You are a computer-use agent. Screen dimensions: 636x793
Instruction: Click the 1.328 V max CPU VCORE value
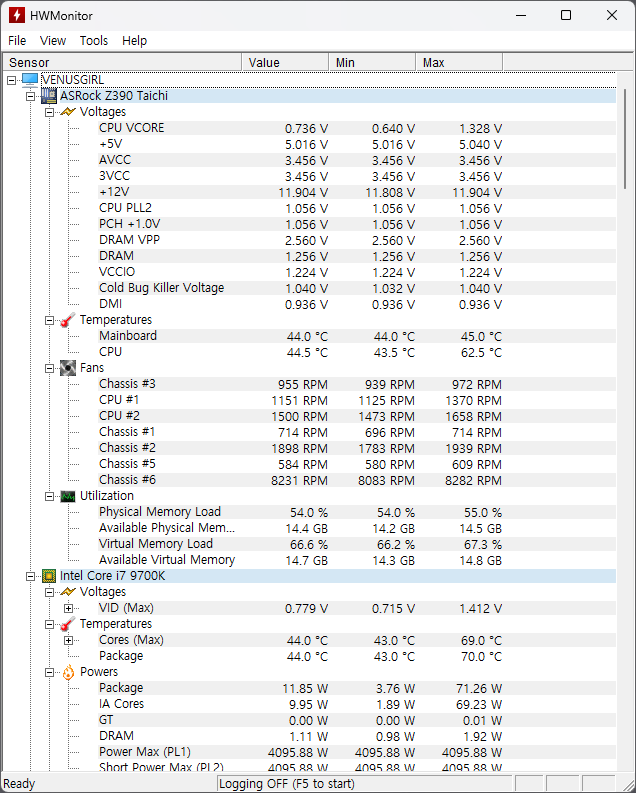(480, 129)
